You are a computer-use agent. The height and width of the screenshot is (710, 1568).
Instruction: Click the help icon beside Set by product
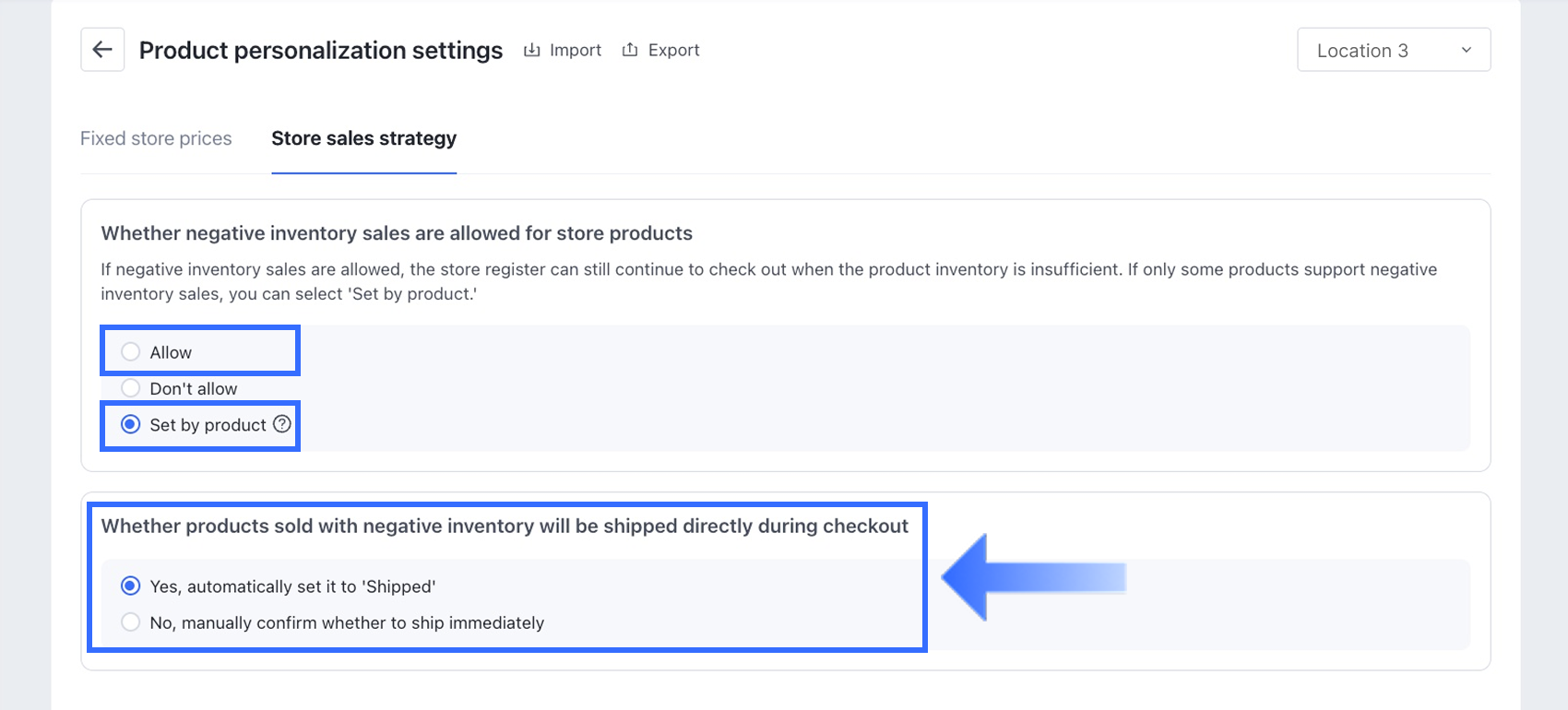282,424
